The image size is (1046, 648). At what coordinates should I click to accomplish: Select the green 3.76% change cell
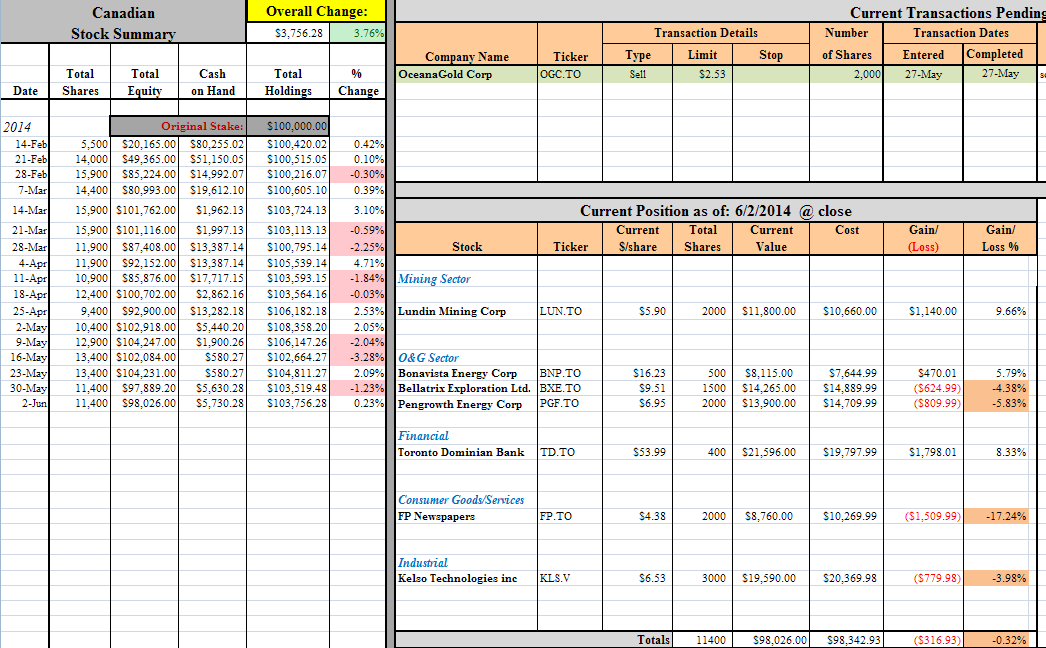pos(358,33)
